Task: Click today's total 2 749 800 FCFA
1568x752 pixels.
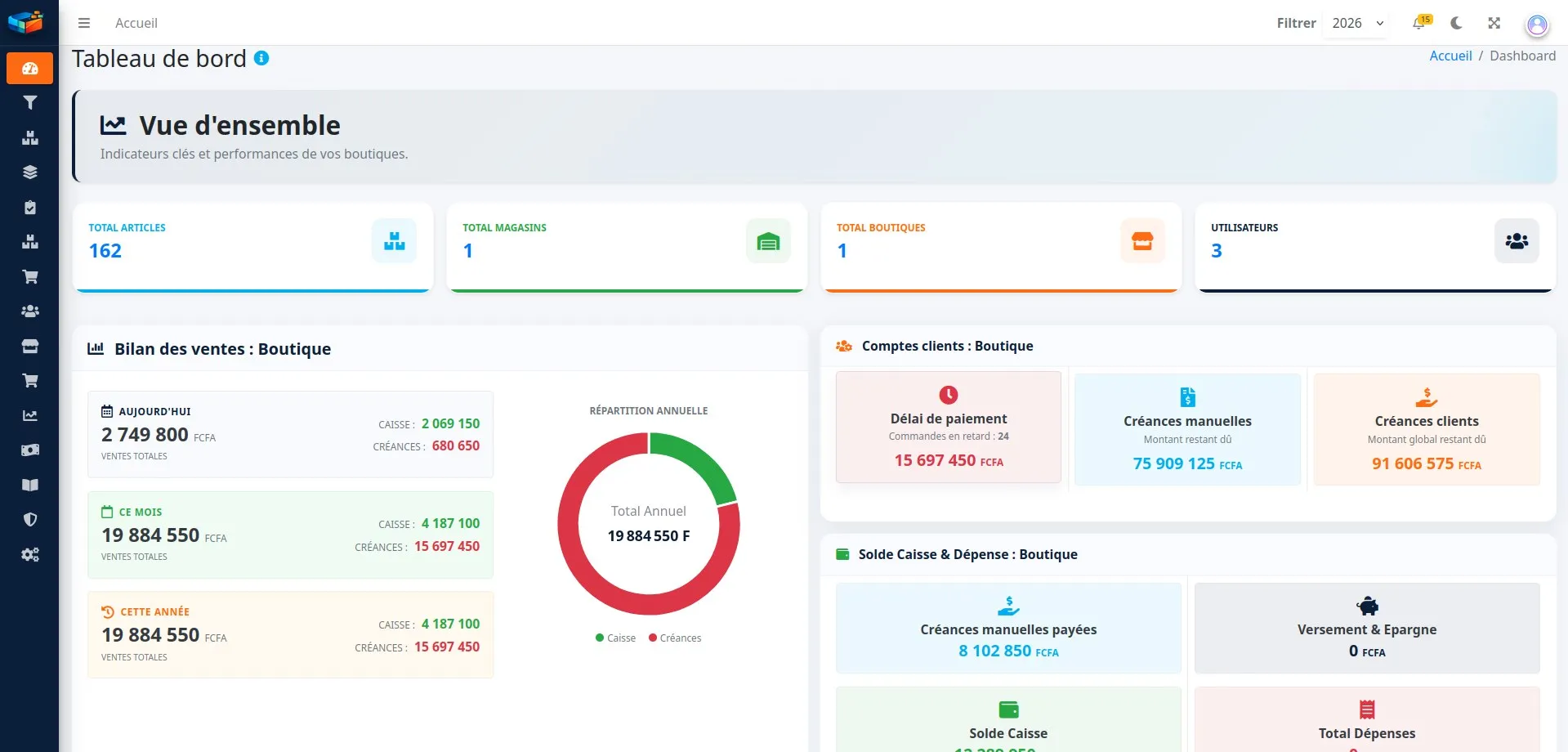Action: [x=159, y=435]
